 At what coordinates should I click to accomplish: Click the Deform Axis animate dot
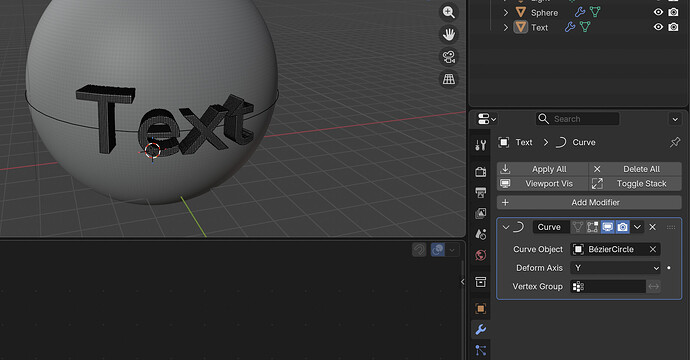click(669, 268)
